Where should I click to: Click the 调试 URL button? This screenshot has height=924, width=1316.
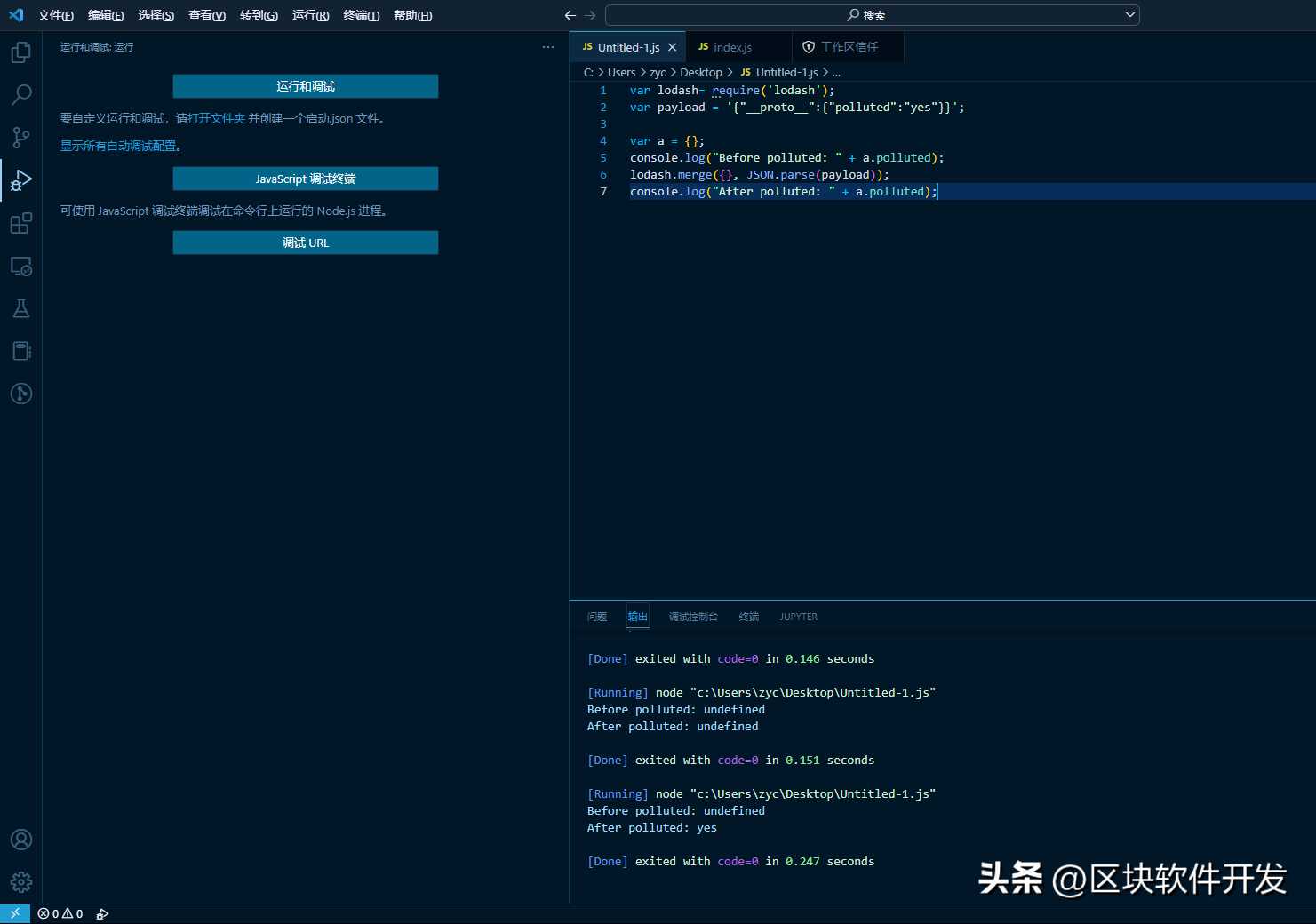click(306, 243)
